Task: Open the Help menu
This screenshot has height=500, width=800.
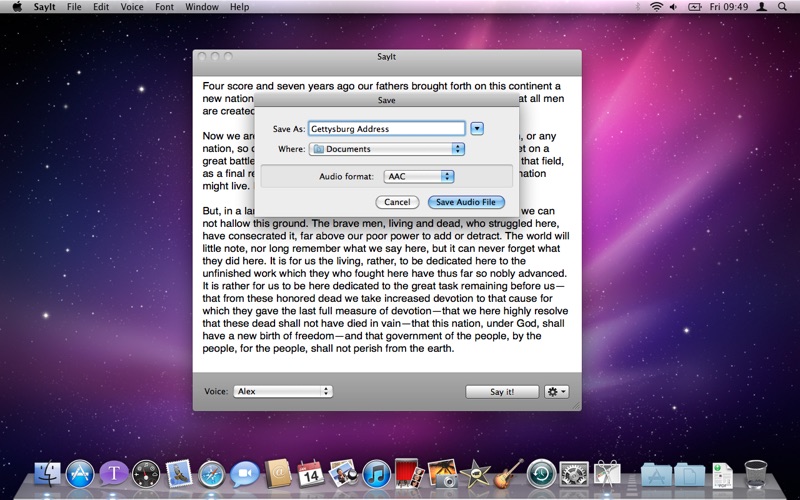Action: [239, 7]
